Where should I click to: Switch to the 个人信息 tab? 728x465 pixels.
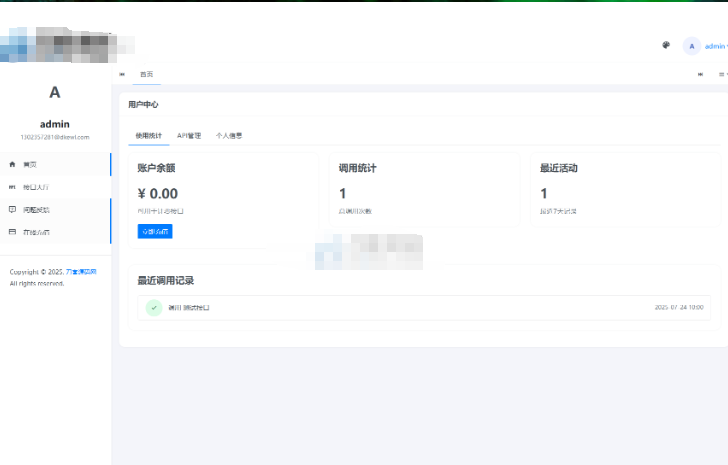(x=229, y=136)
